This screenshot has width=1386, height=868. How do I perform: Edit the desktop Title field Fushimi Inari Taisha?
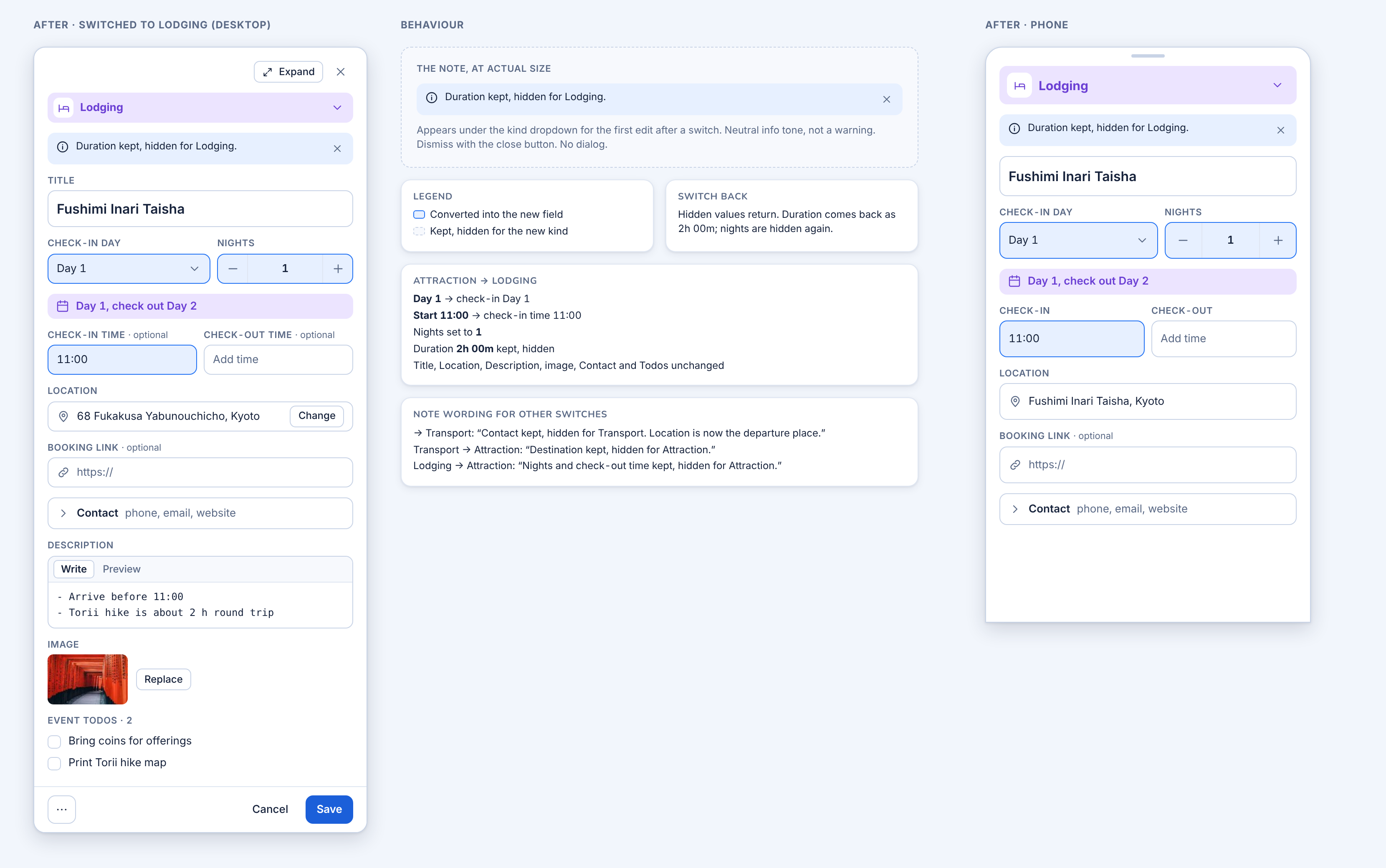(x=200, y=209)
